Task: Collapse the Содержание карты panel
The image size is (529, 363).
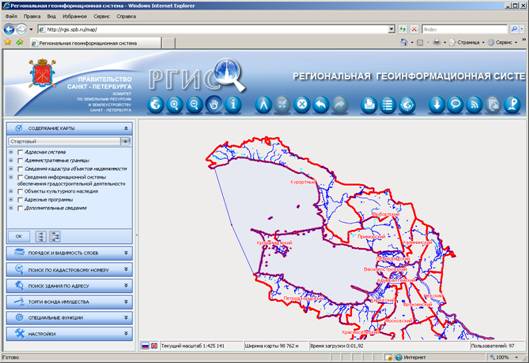Action: click(x=126, y=128)
